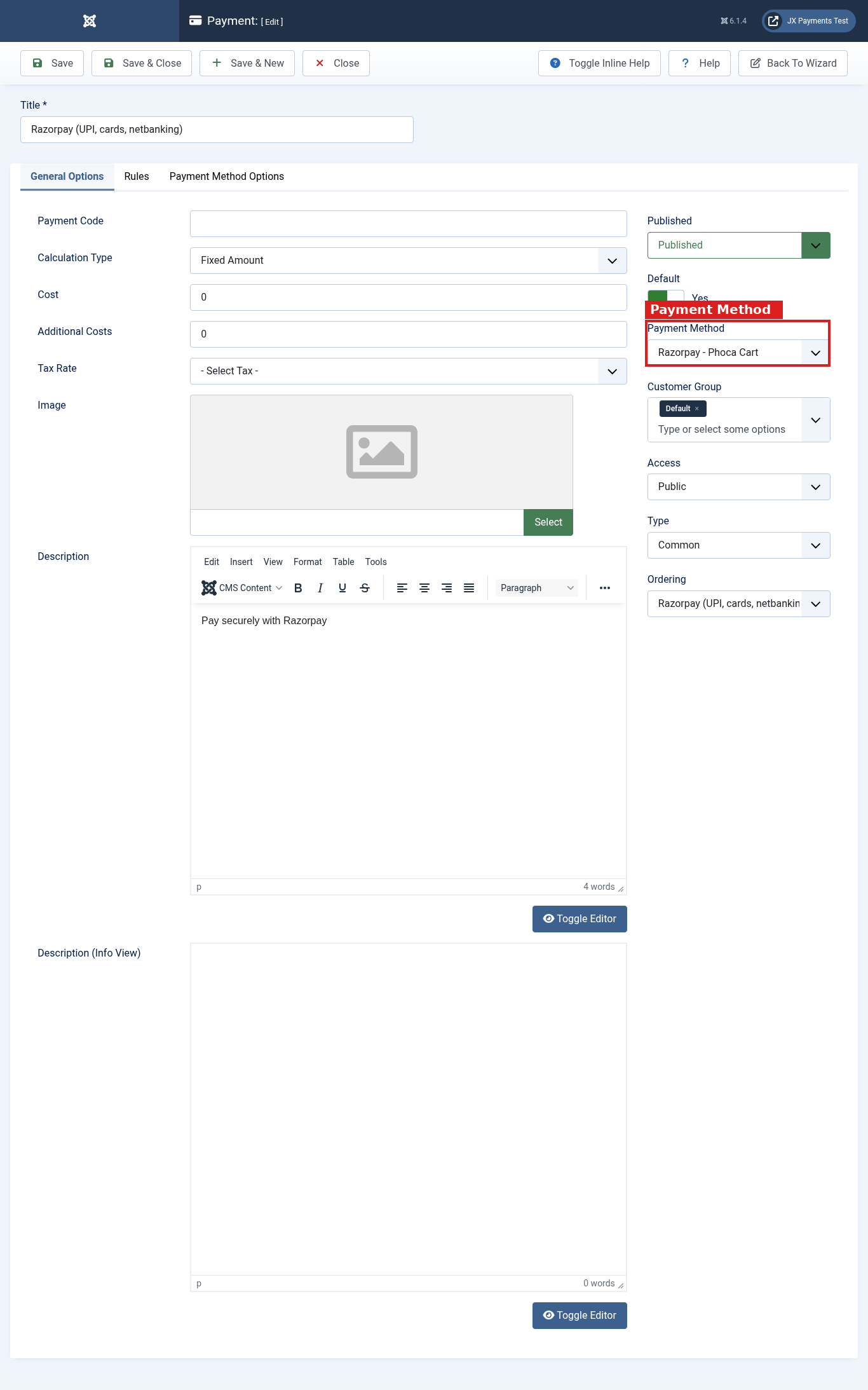The width and height of the screenshot is (868, 1390).
Task: Click the image placeholder preview
Action: [x=381, y=452]
